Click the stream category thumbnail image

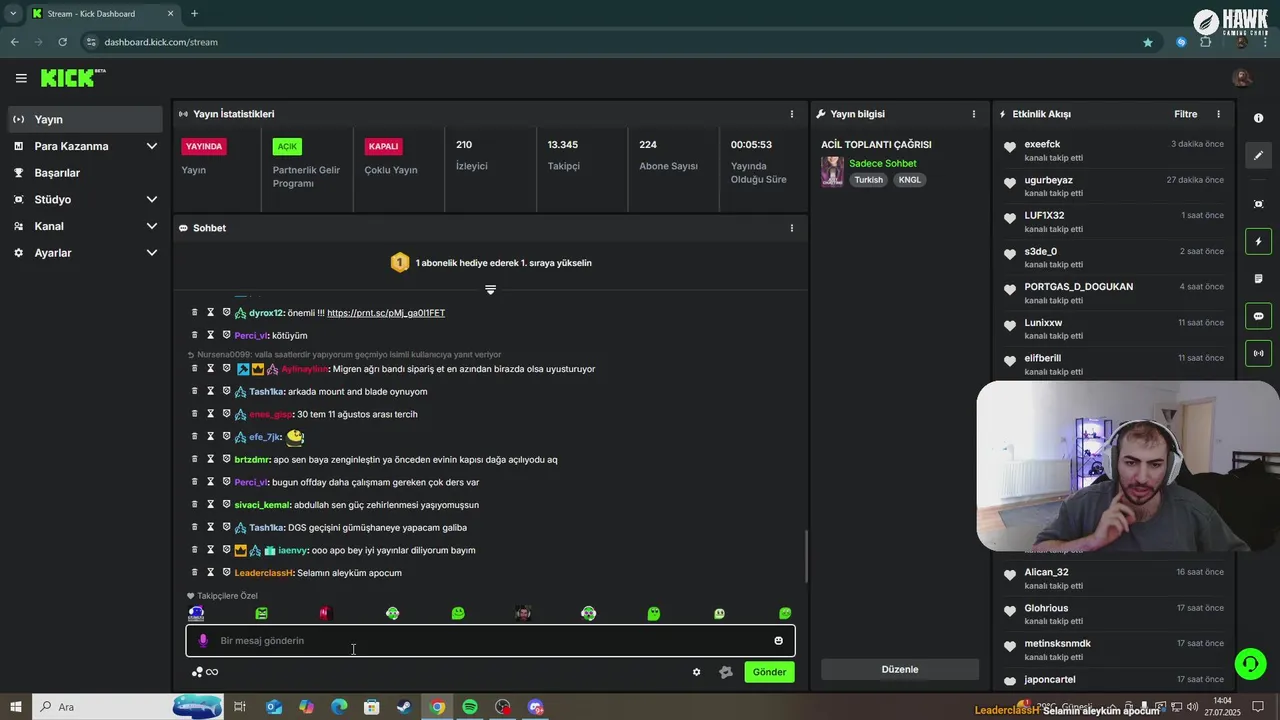tap(832, 172)
